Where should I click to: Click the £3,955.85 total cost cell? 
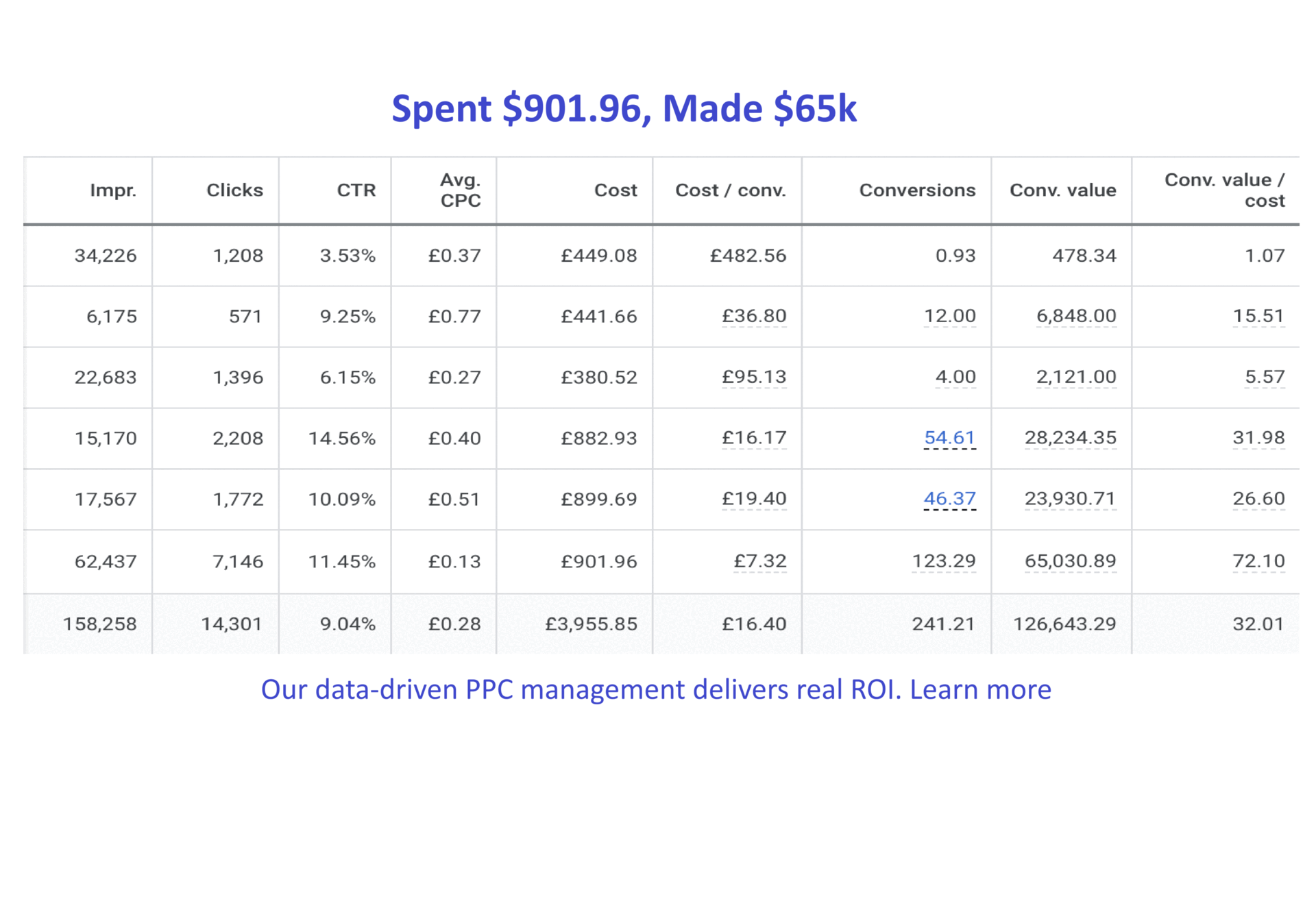591,624
